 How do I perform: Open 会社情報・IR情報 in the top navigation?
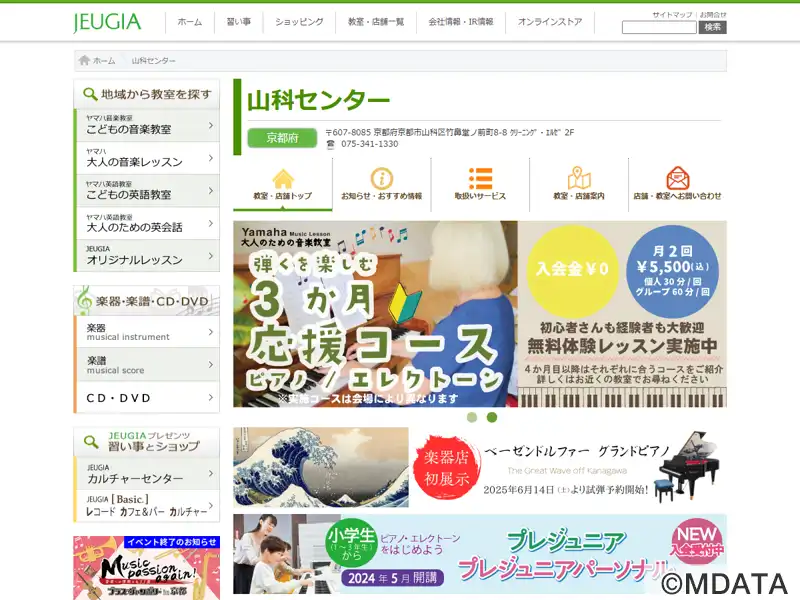click(x=461, y=22)
